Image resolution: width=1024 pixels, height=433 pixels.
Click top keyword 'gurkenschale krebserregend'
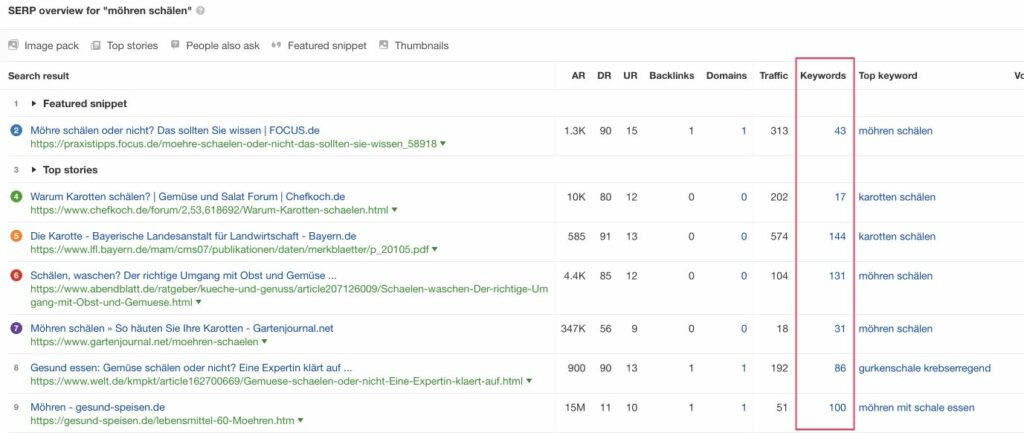924,368
